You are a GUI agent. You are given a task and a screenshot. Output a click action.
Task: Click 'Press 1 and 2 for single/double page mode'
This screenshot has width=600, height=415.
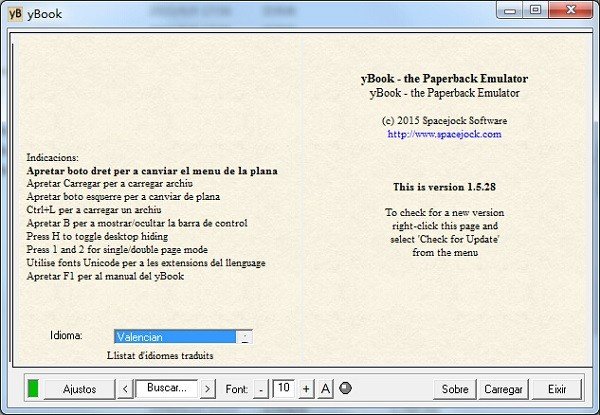[117, 250]
